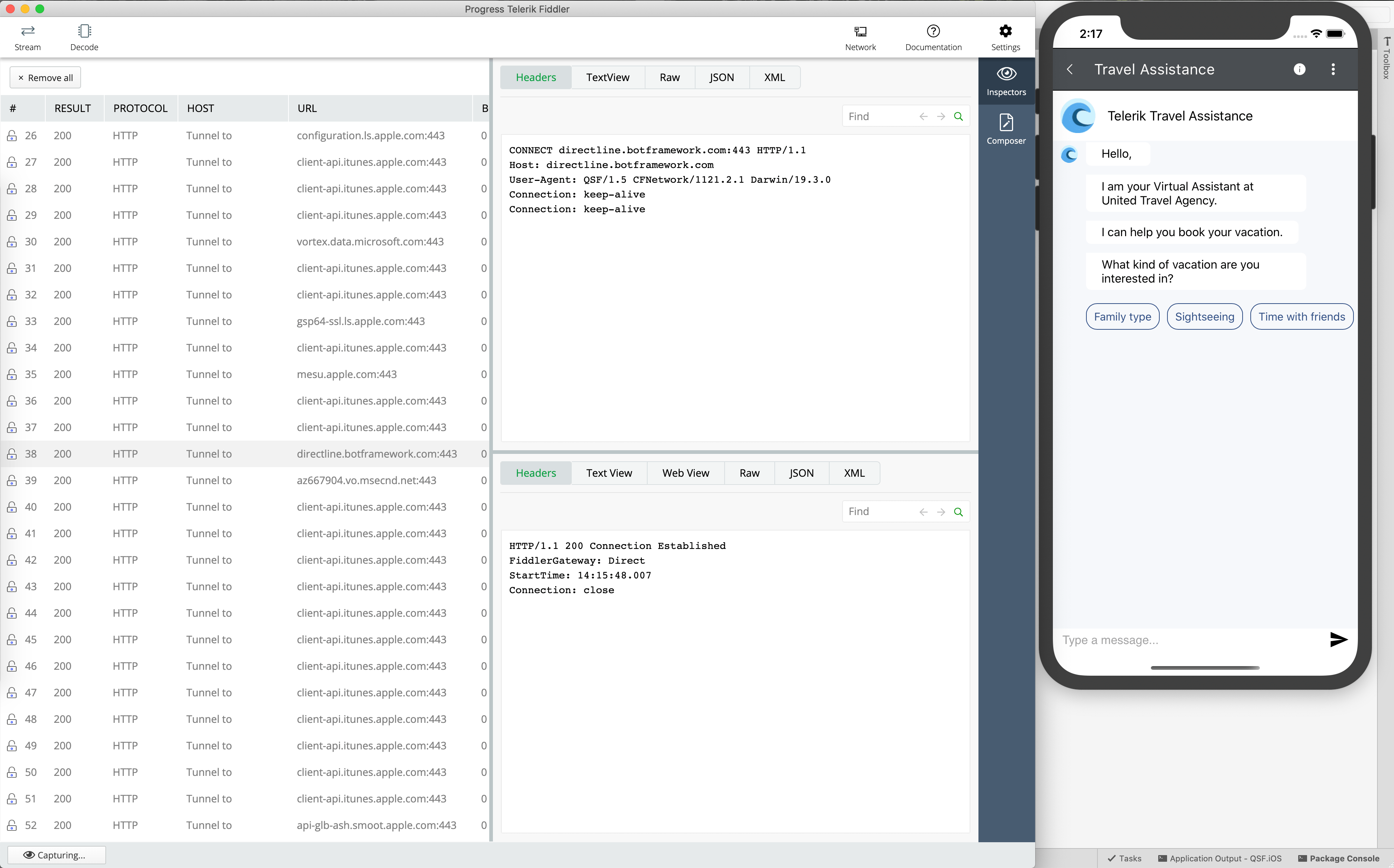This screenshot has height=868, width=1394.
Task: Click the request Find search magnifier icon
Action: coord(958,116)
